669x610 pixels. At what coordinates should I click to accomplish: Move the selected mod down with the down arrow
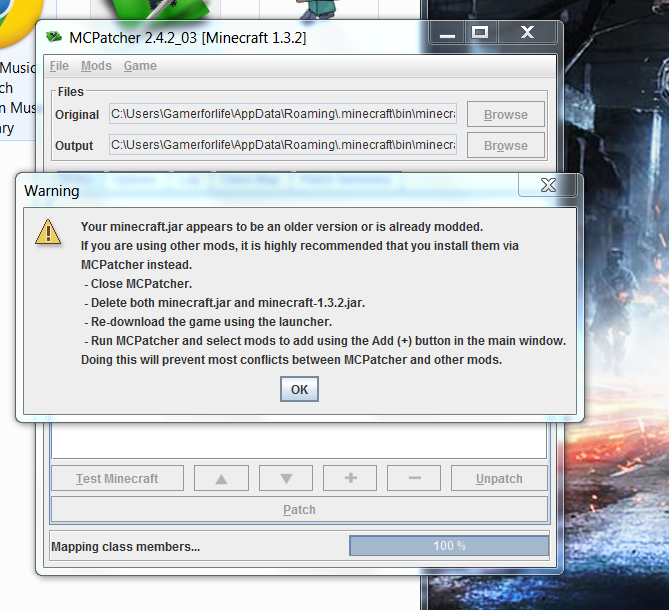[x=286, y=478]
